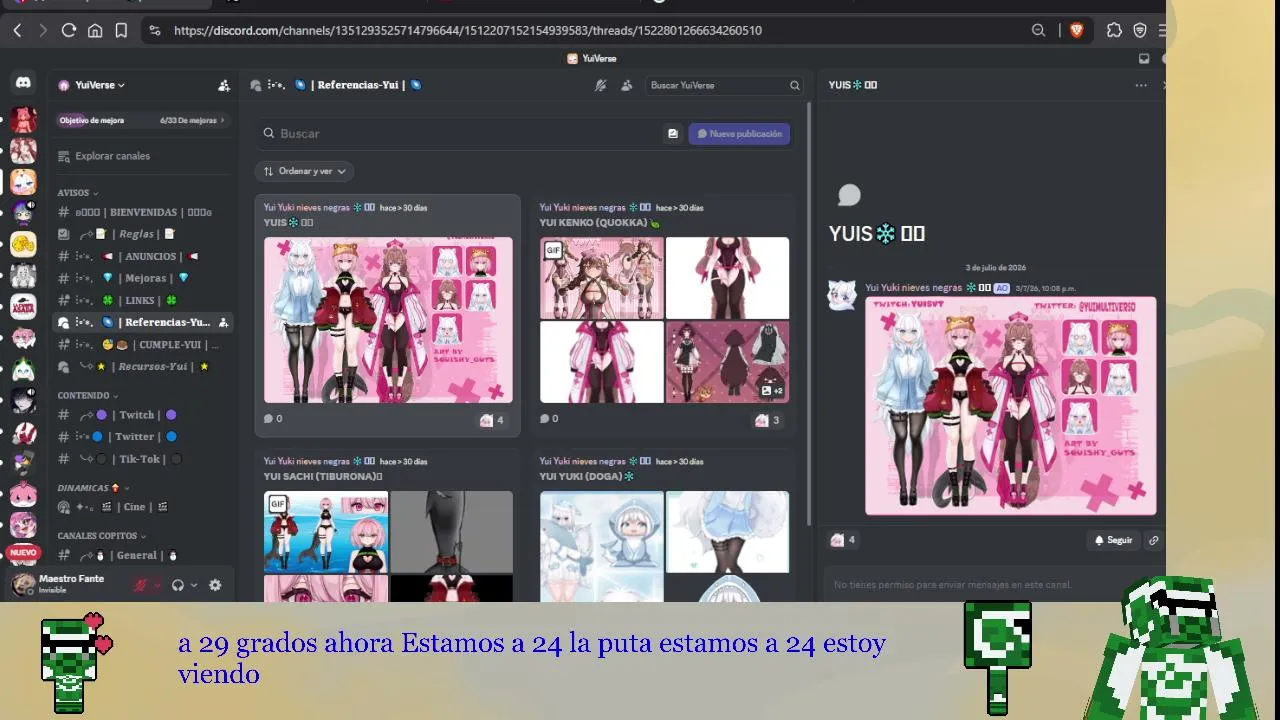Open user settings gear icon
Screen dimensions: 1280x720
point(215,585)
